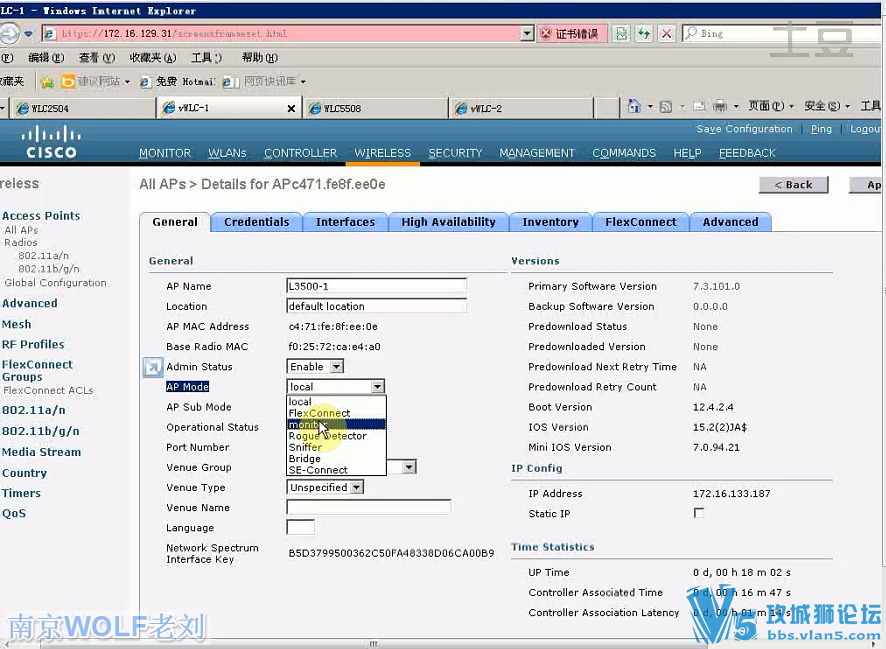Click the certificate error badge
Image resolution: width=886 pixels, height=649 pixels.
571,34
